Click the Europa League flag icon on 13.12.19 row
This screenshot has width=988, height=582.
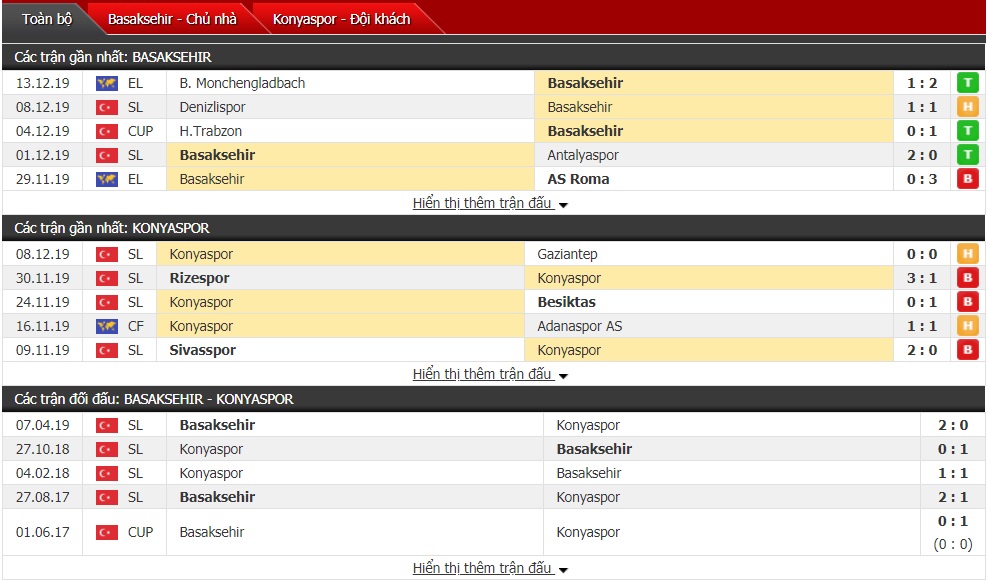[106, 83]
